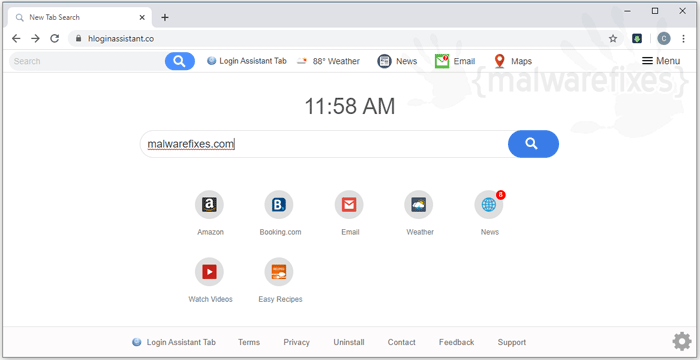Open the Maps toolbar shortcut
Viewport: 700px width, 360px height.
(x=512, y=61)
